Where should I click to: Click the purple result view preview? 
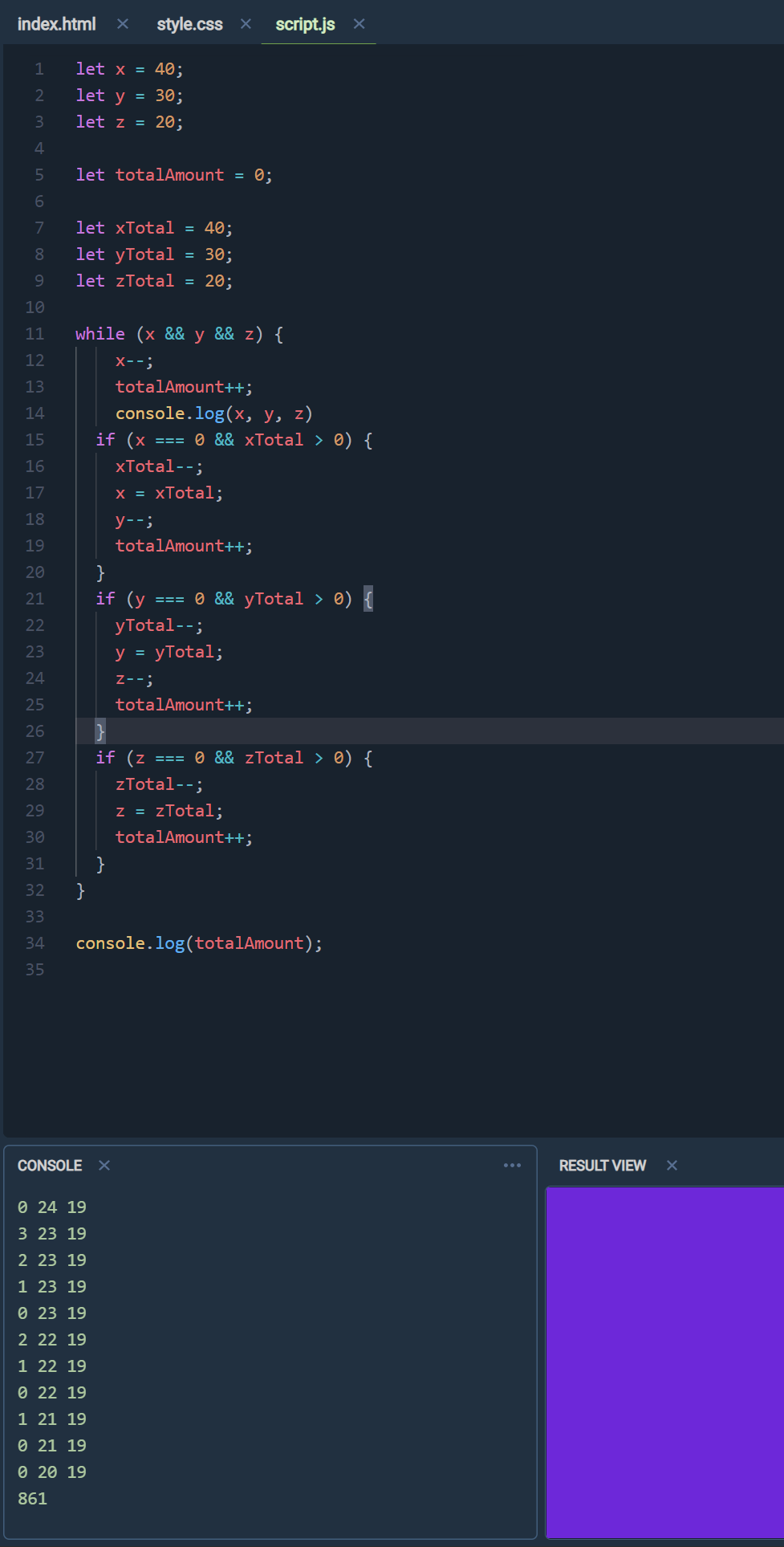664,1362
